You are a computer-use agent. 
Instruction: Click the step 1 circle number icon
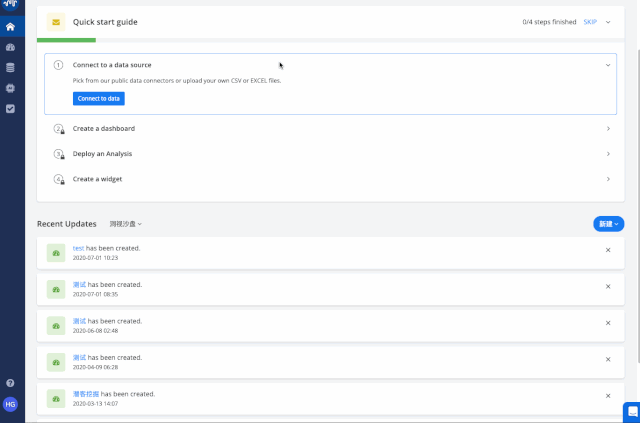(58, 65)
